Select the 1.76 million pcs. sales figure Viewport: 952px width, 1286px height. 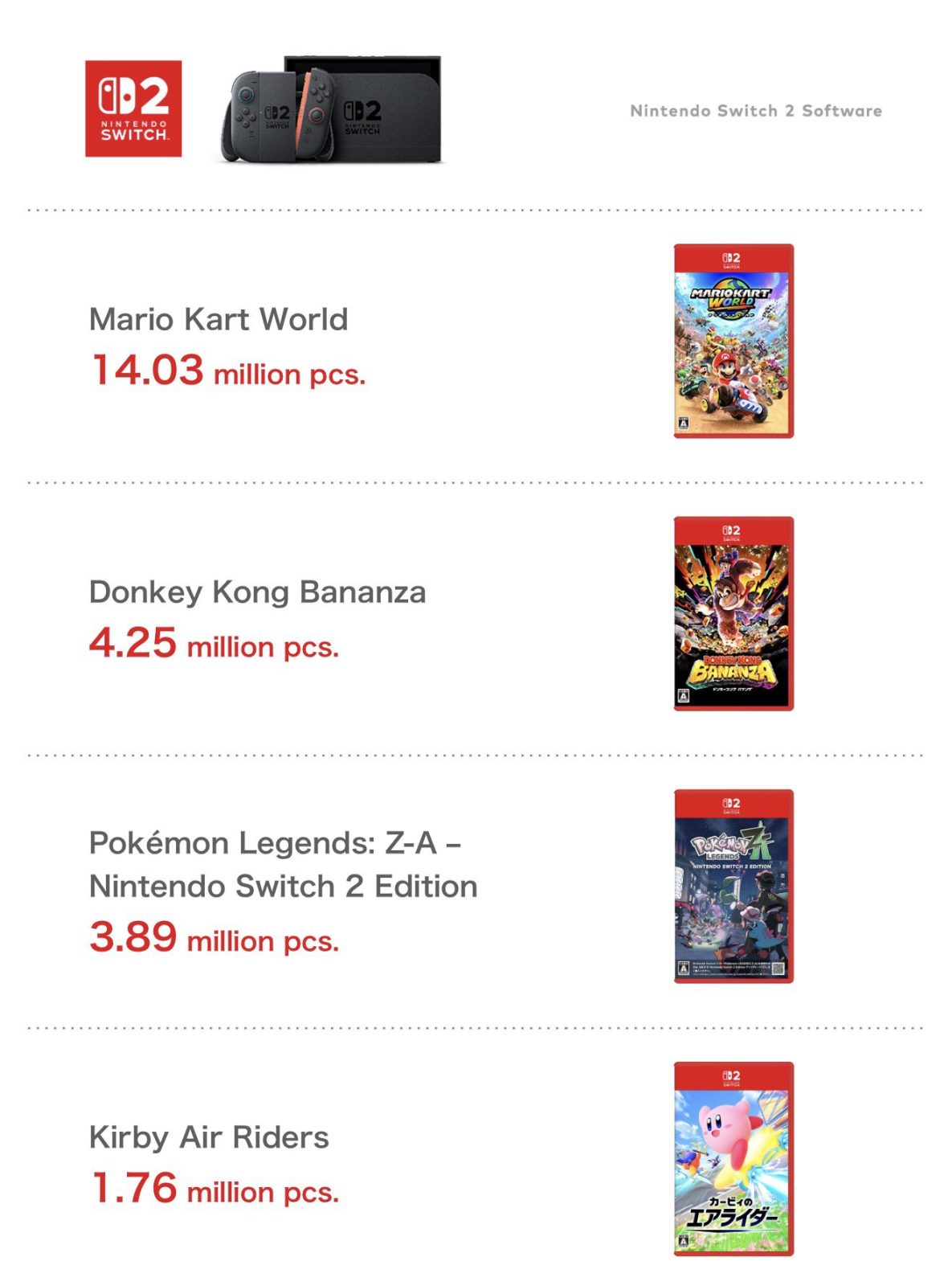point(214,1190)
